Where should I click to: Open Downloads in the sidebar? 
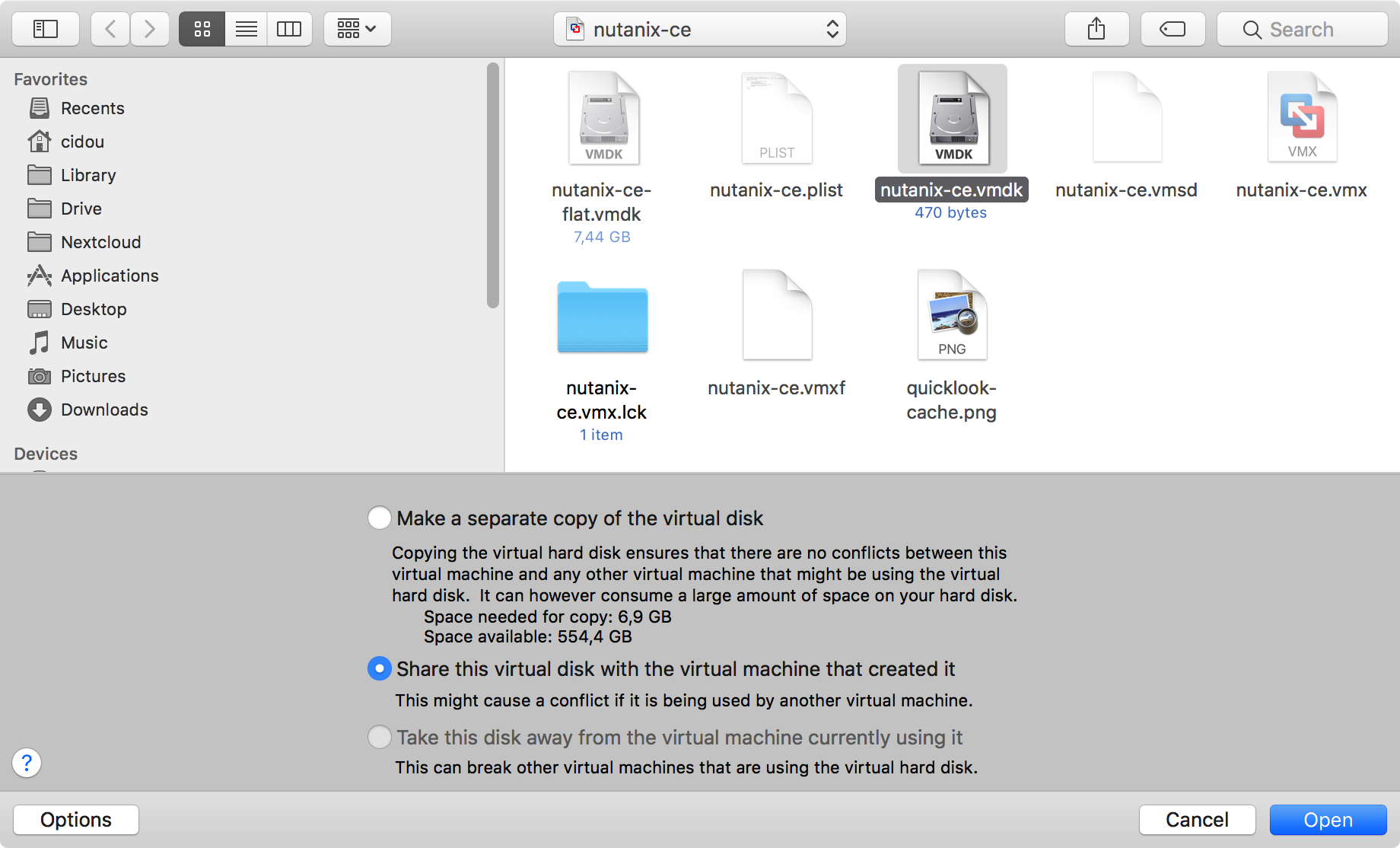pyautogui.click(x=104, y=410)
